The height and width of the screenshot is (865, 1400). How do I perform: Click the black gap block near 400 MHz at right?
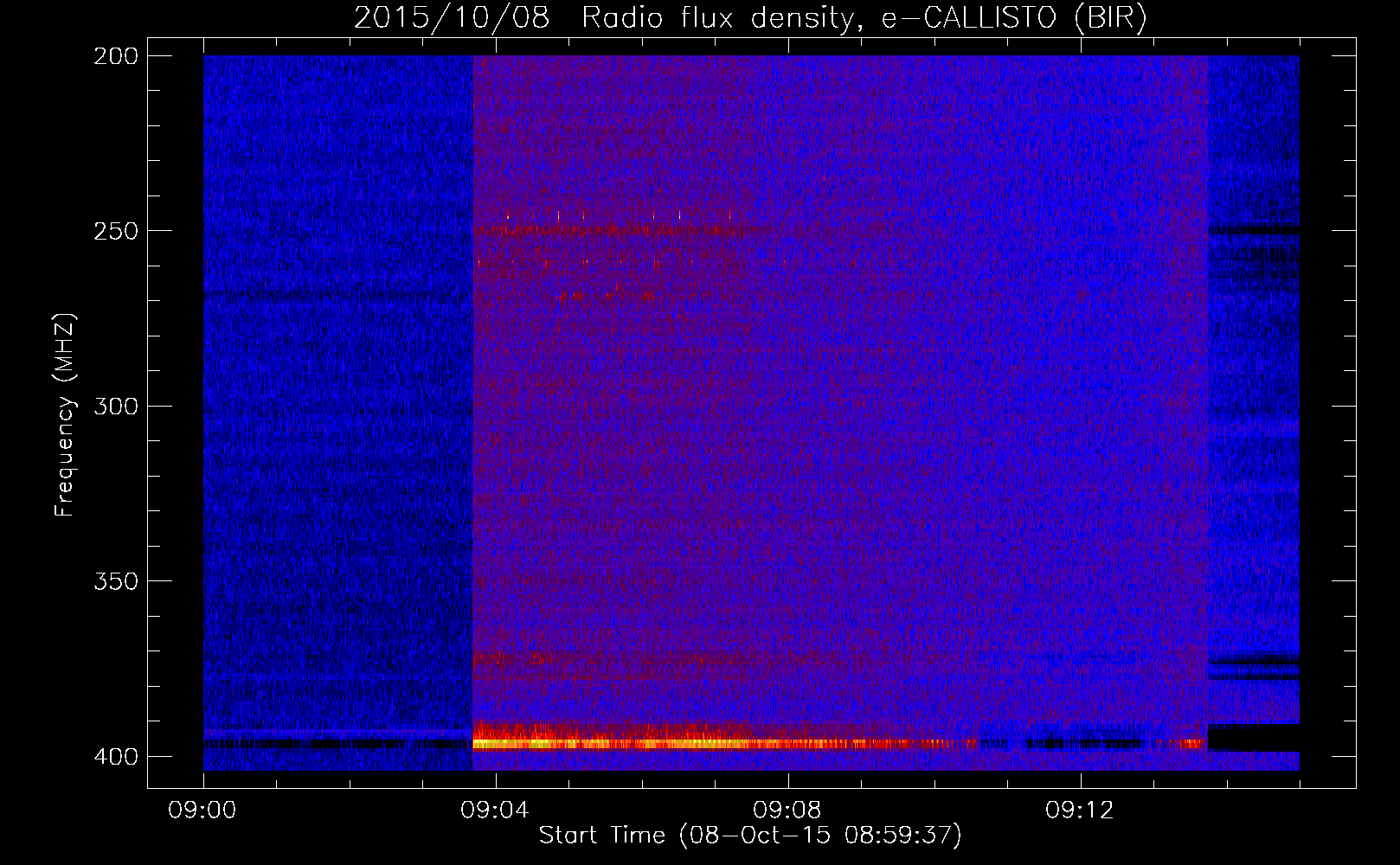coord(1254,738)
